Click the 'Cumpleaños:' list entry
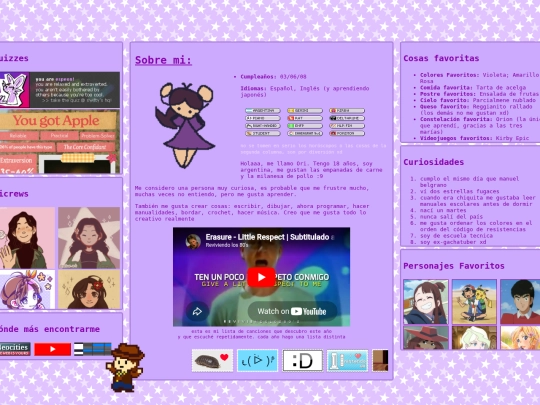 click(x=273, y=77)
